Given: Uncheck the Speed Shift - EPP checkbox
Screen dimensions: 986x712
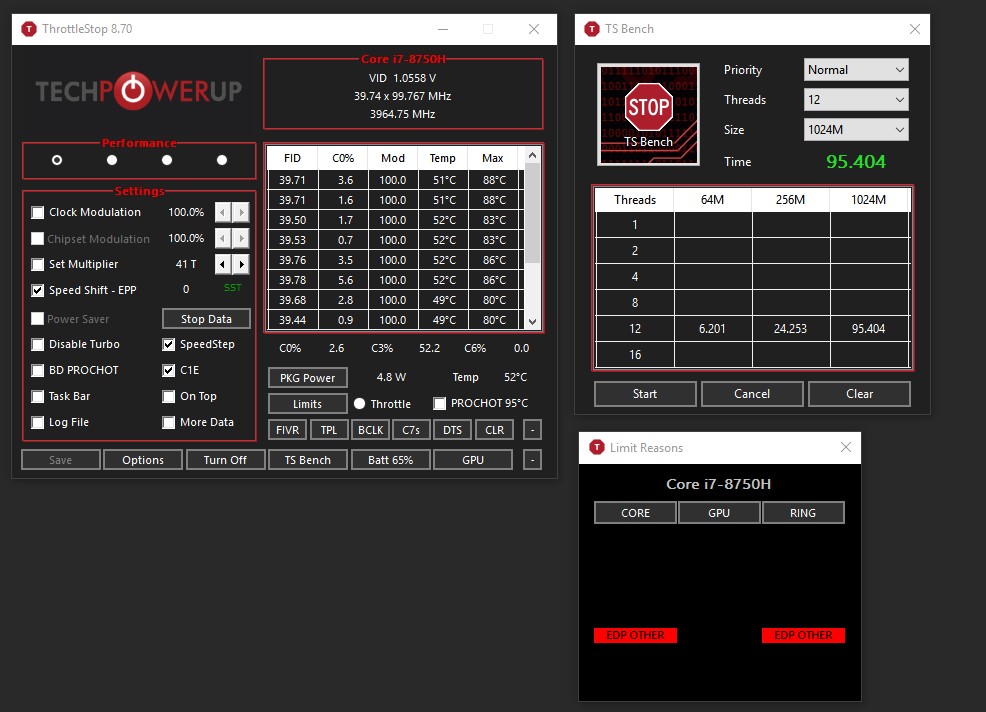Looking at the screenshot, I should (38, 290).
